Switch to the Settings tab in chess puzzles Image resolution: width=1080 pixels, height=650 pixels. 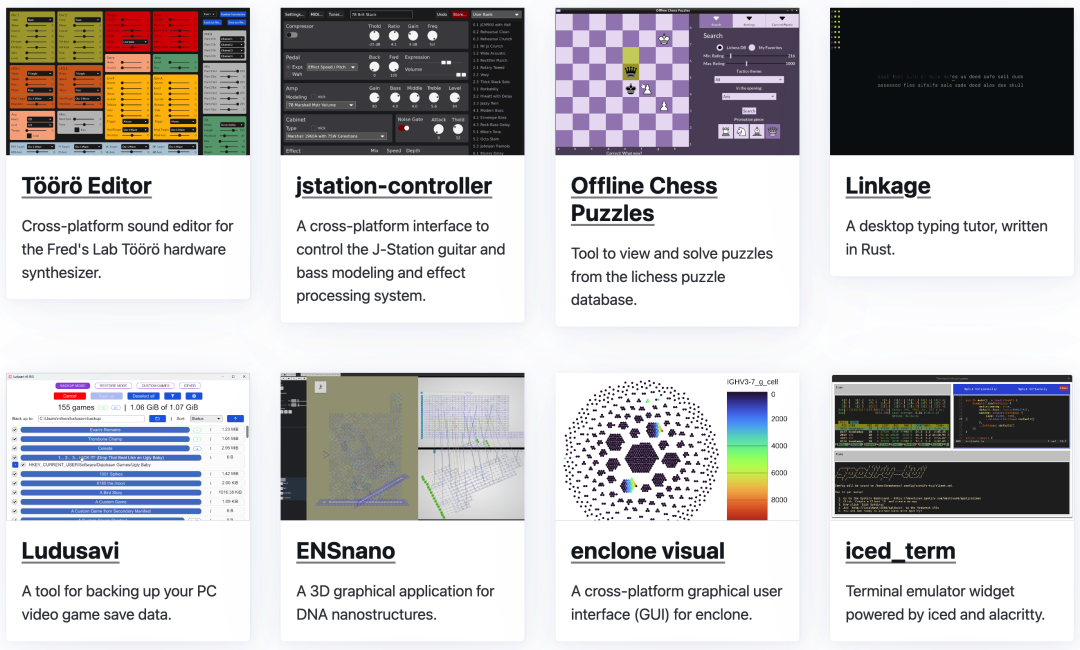coord(749,21)
